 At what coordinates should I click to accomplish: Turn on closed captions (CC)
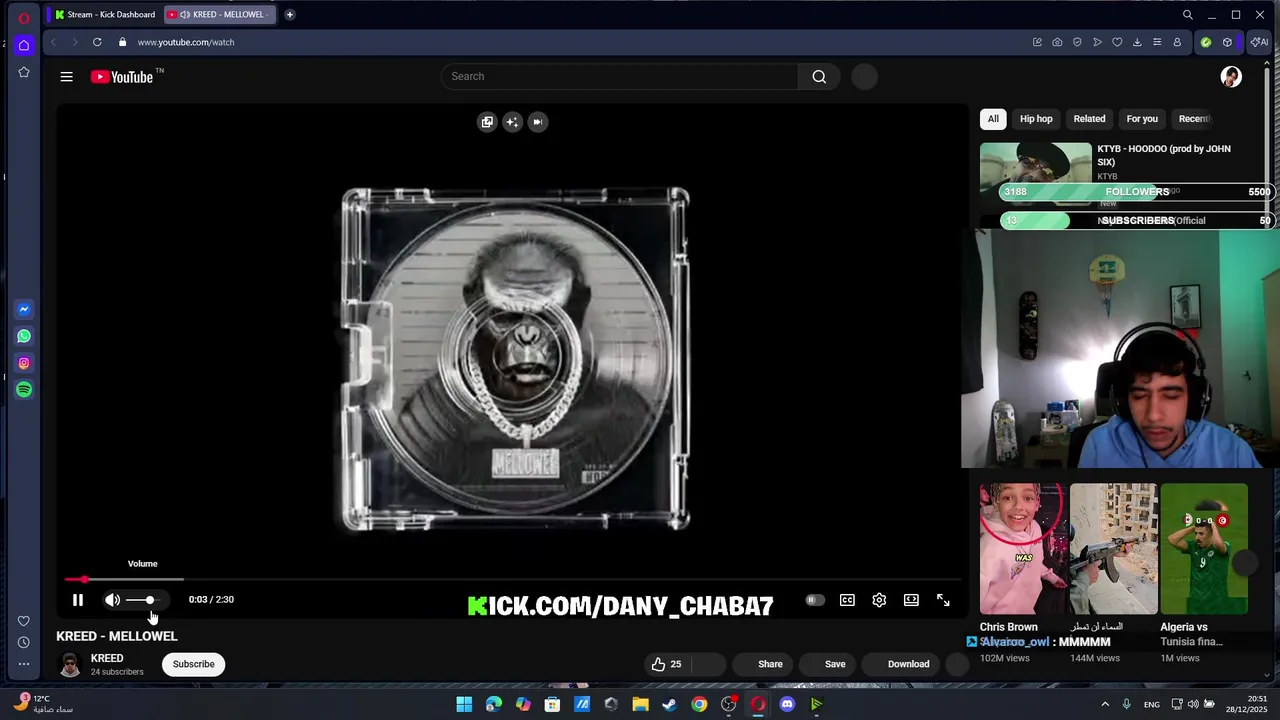[847, 600]
